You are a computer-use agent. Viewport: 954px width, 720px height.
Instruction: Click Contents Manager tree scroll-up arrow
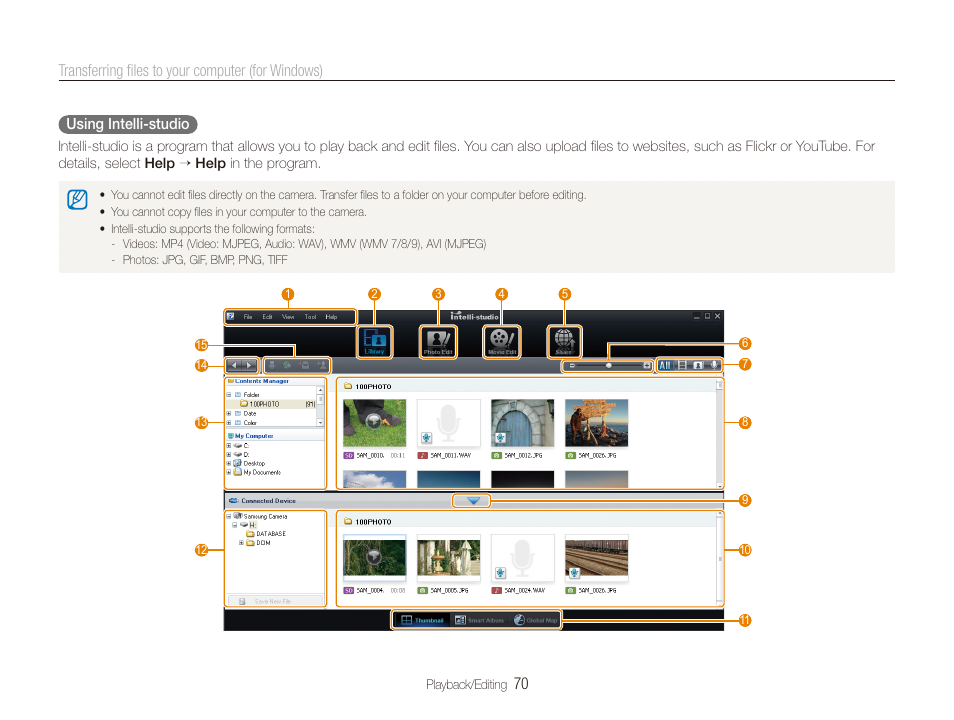click(x=321, y=390)
